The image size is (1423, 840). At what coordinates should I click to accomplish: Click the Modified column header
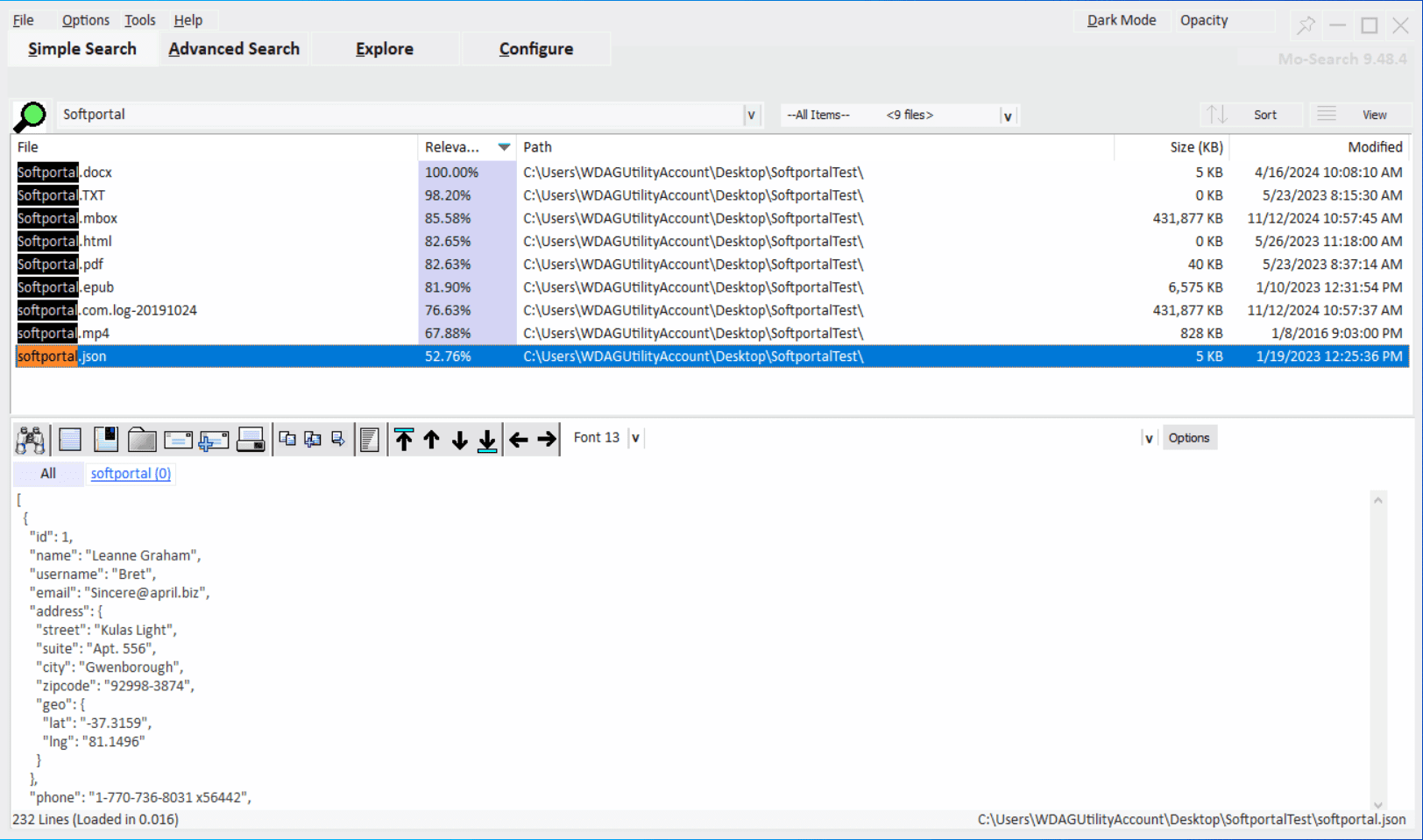click(1320, 147)
